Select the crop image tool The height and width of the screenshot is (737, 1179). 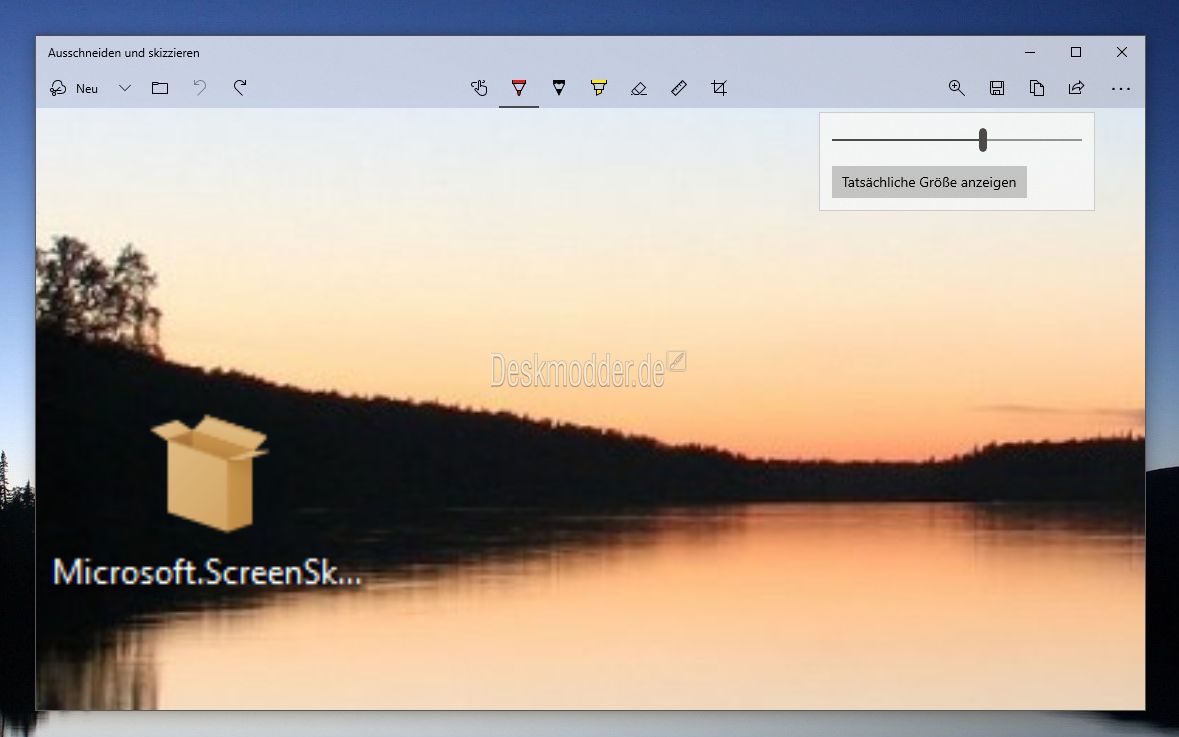[719, 89]
